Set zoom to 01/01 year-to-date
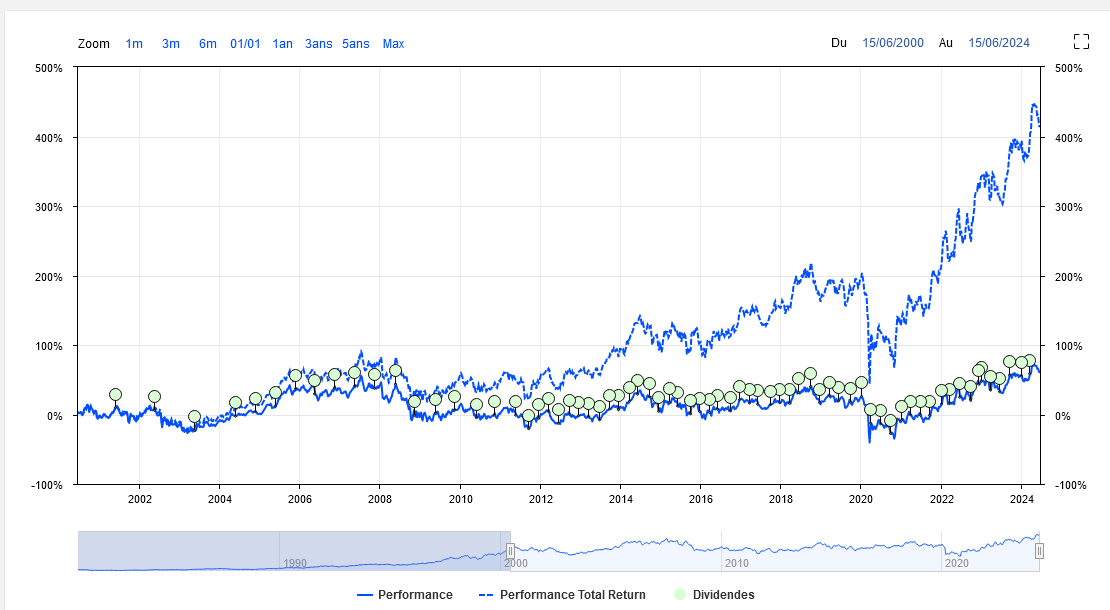Image resolution: width=1110 pixels, height=610 pixels. 245,44
